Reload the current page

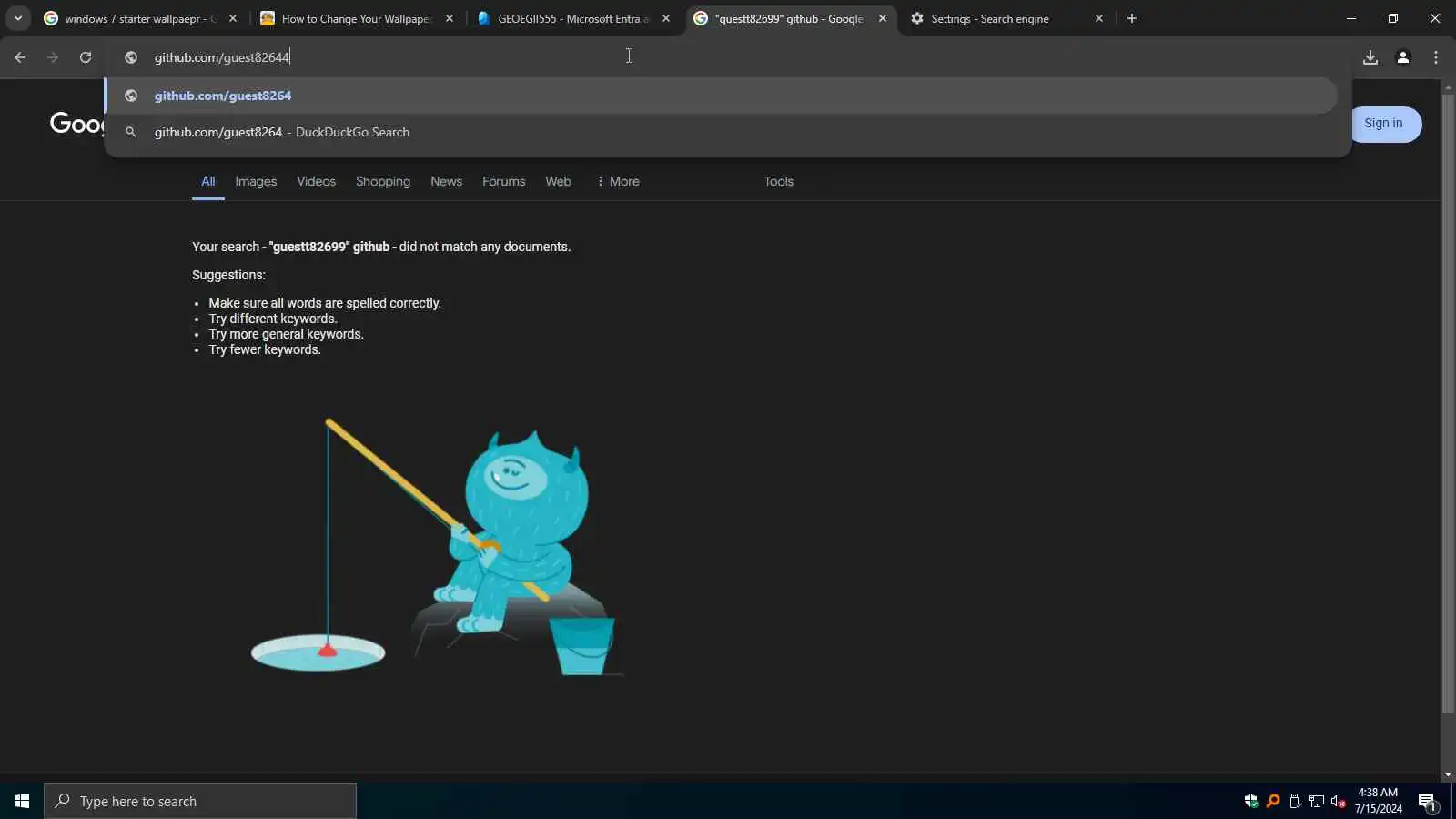point(86,57)
